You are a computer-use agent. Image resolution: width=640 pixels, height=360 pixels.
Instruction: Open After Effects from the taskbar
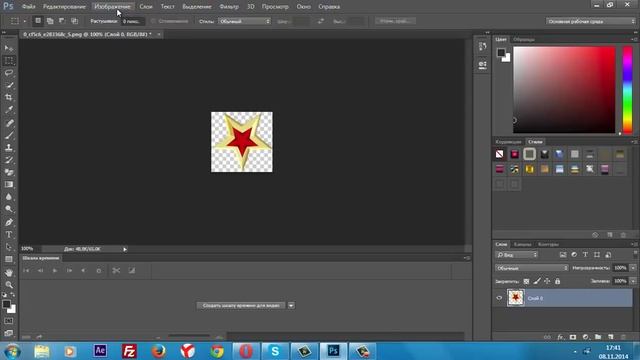(x=100, y=351)
